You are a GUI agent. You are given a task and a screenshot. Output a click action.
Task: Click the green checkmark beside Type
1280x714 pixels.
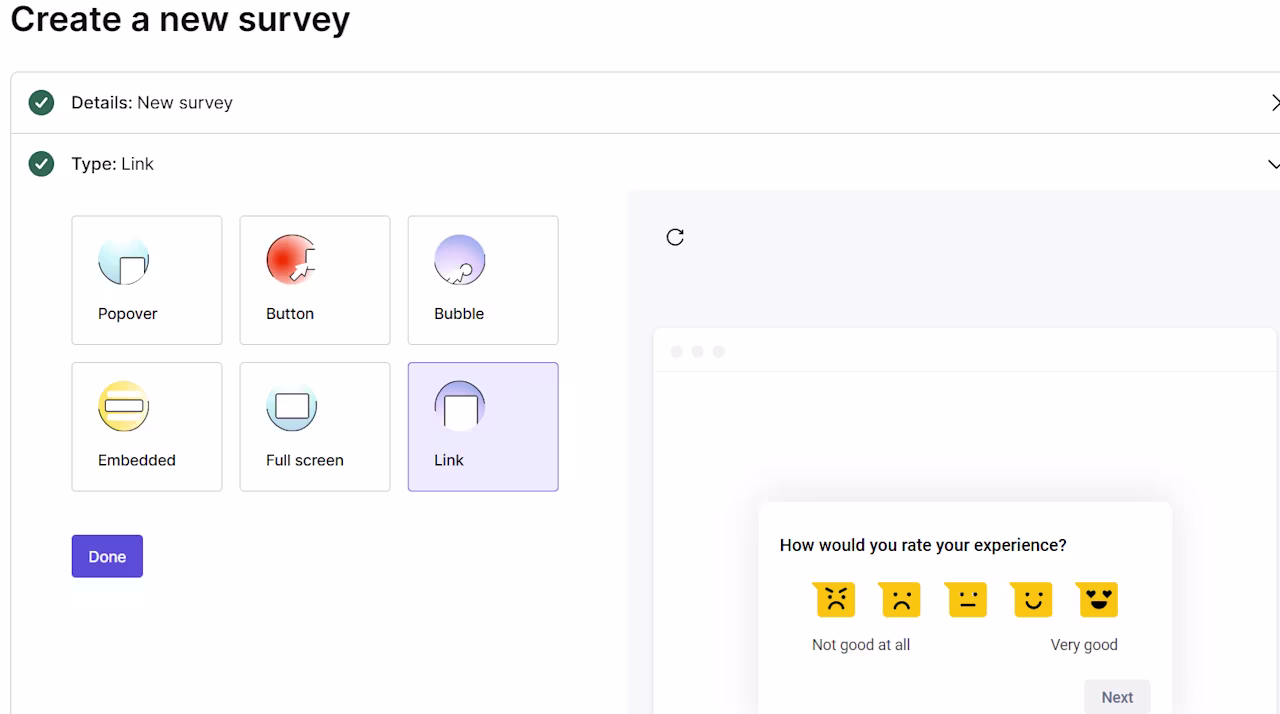click(41, 163)
